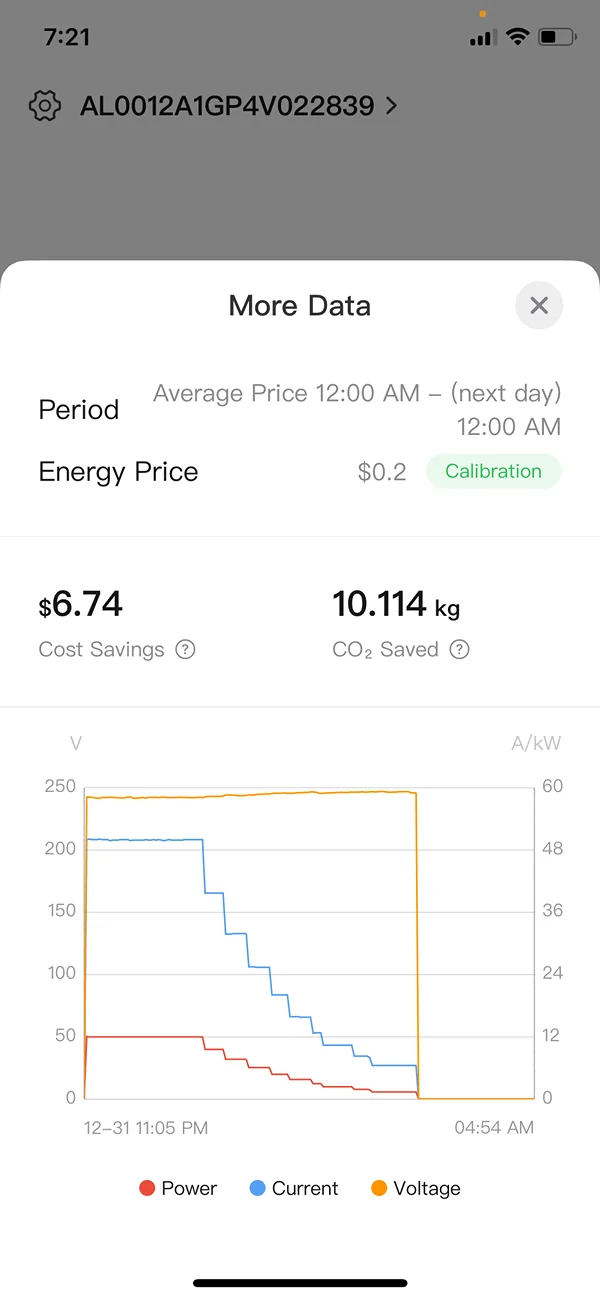The image size is (600, 1300).
Task: Dismiss the More Data sheet
Action: [539, 305]
